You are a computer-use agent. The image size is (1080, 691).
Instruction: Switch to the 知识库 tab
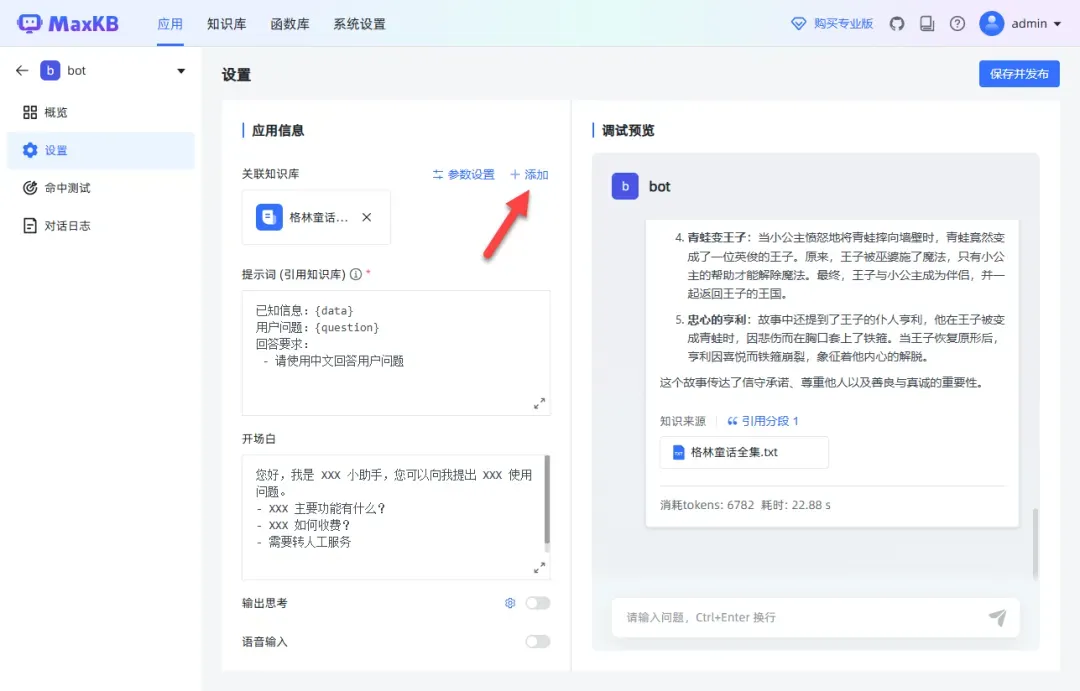[x=227, y=24]
